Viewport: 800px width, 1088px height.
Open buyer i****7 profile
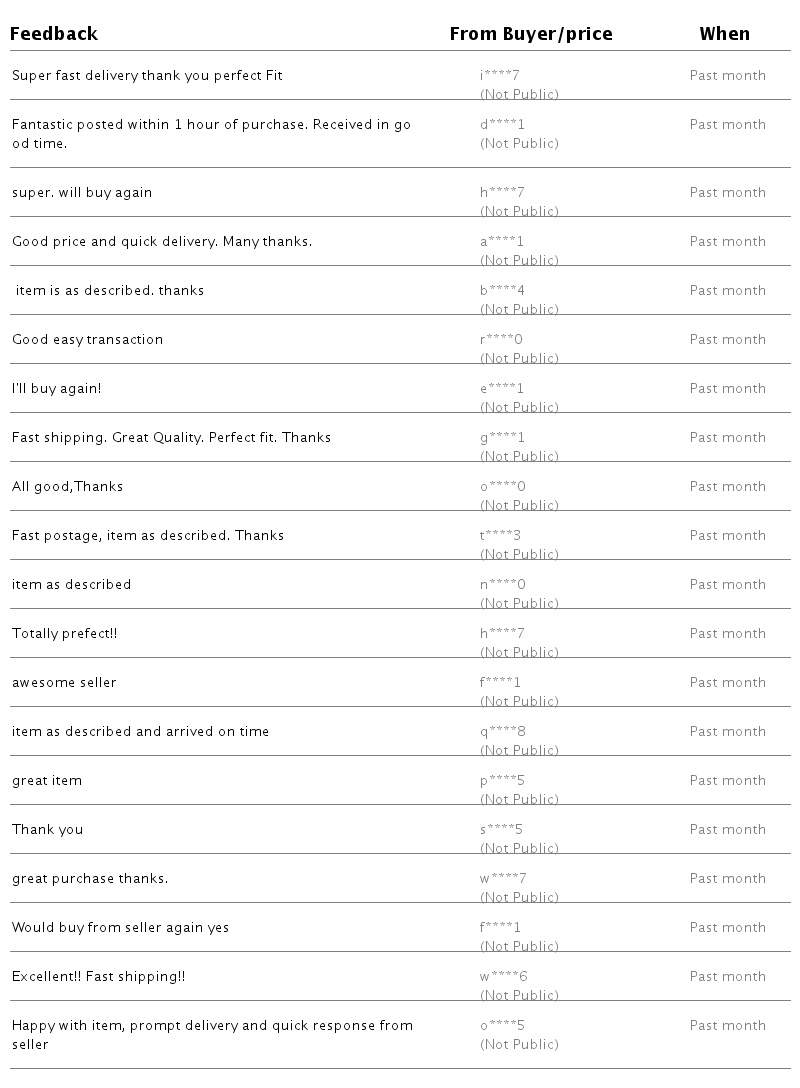500,76
